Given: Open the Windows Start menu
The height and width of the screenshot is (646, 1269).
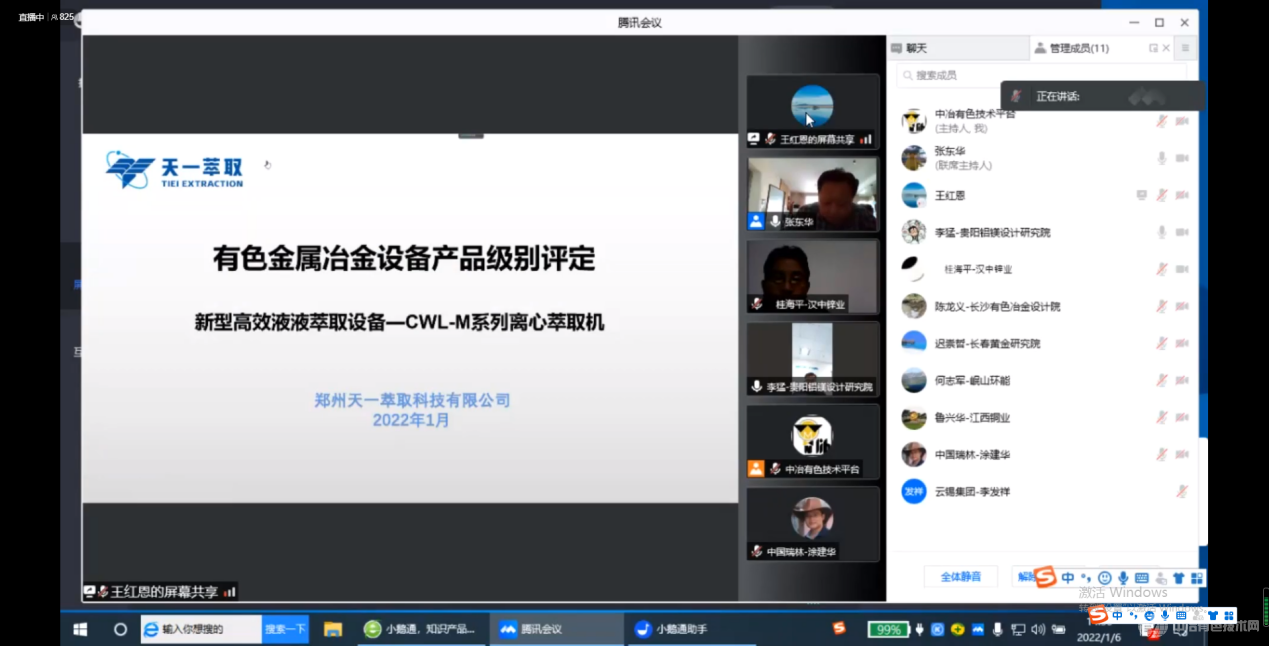Looking at the screenshot, I should (81, 629).
